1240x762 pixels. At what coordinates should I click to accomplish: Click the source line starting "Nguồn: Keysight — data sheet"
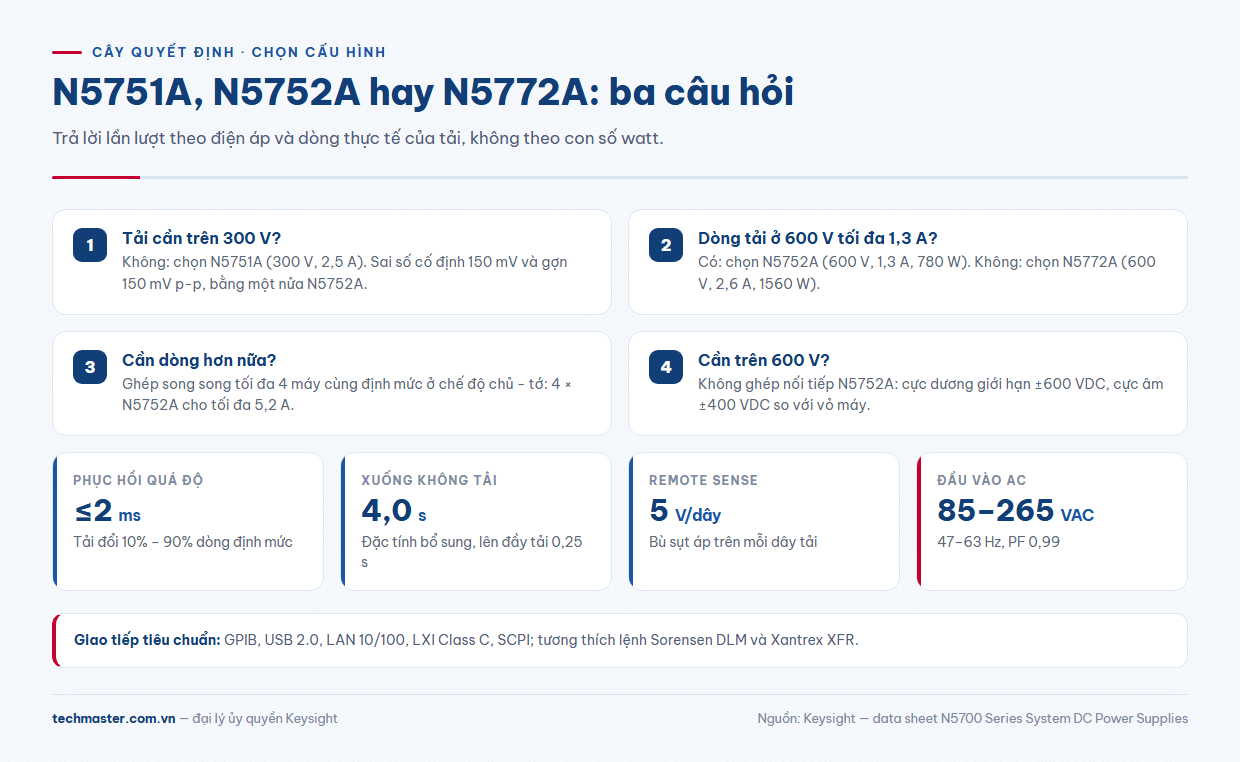tap(973, 718)
